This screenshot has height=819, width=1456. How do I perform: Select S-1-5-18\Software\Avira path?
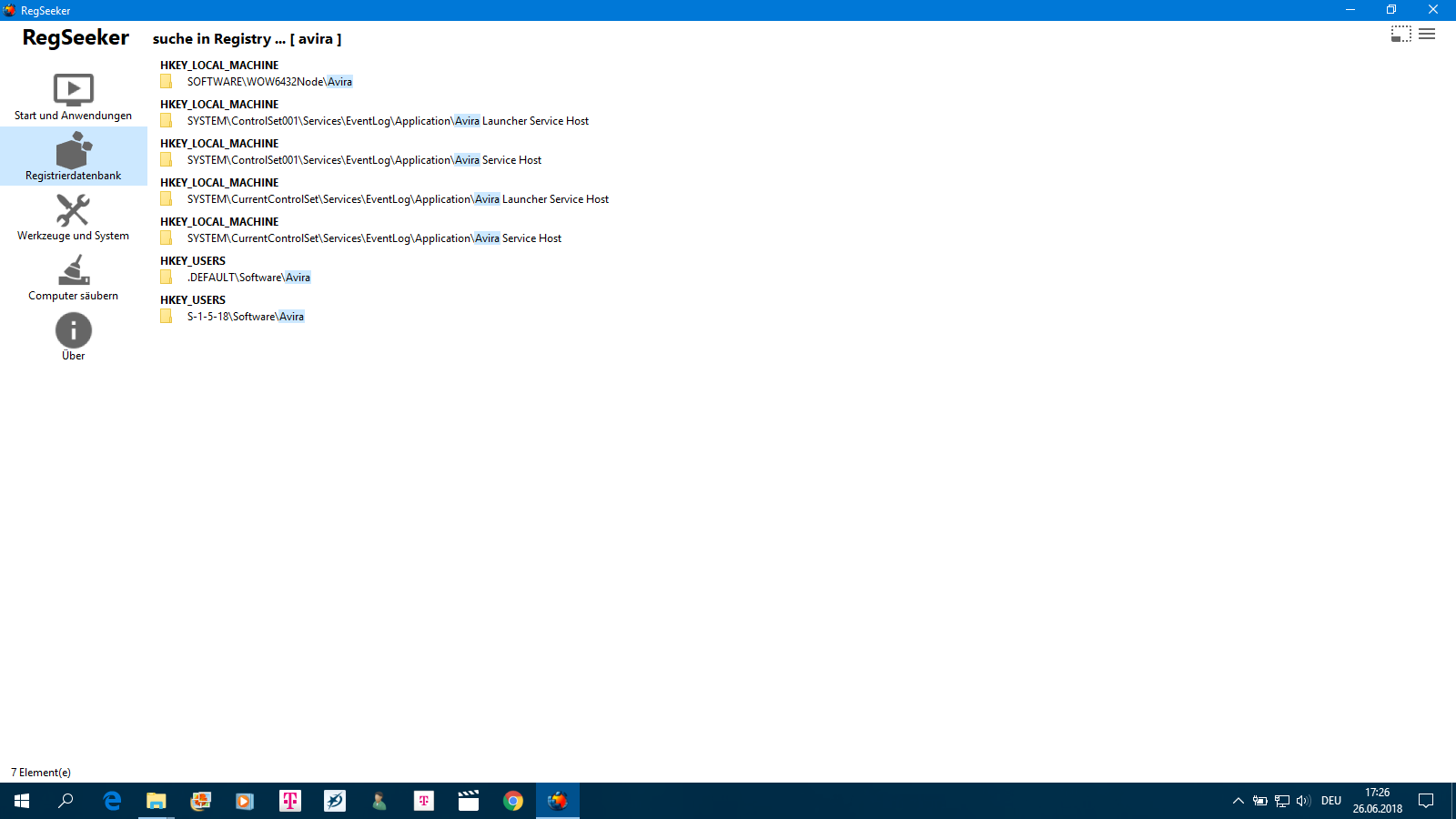246,317
